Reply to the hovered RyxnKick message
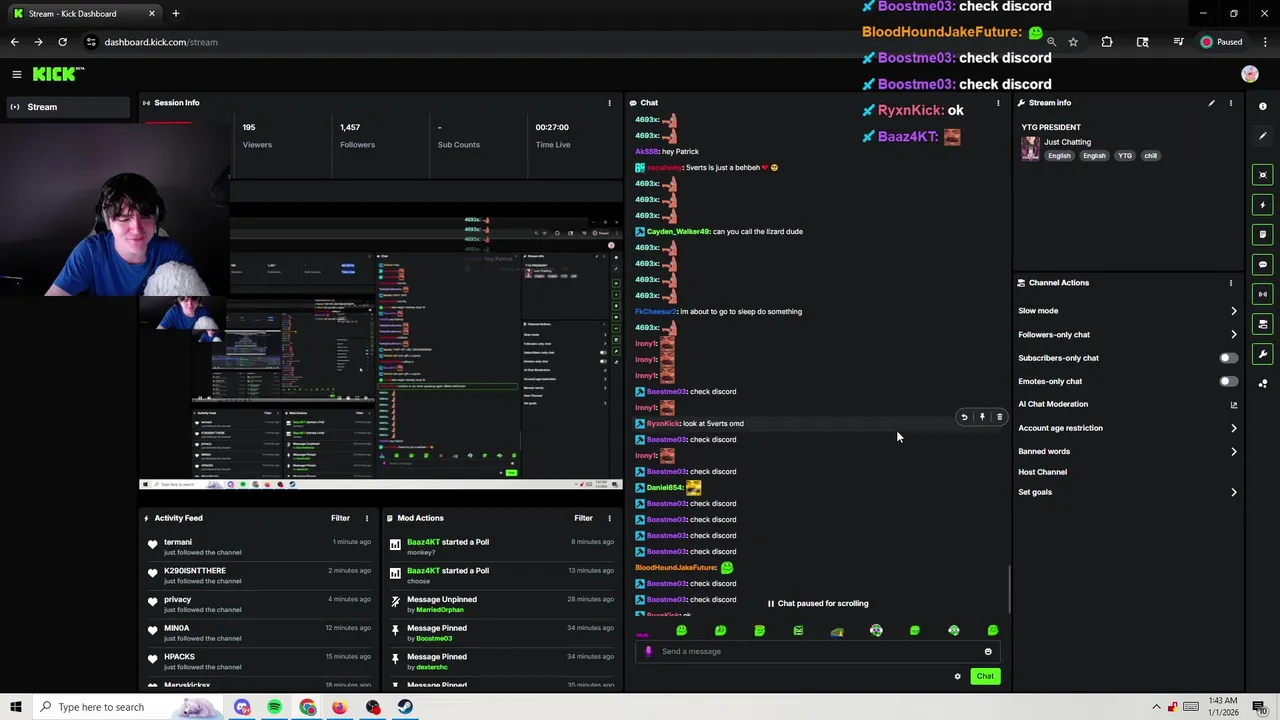This screenshot has height=720, width=1280. point(964,417)
